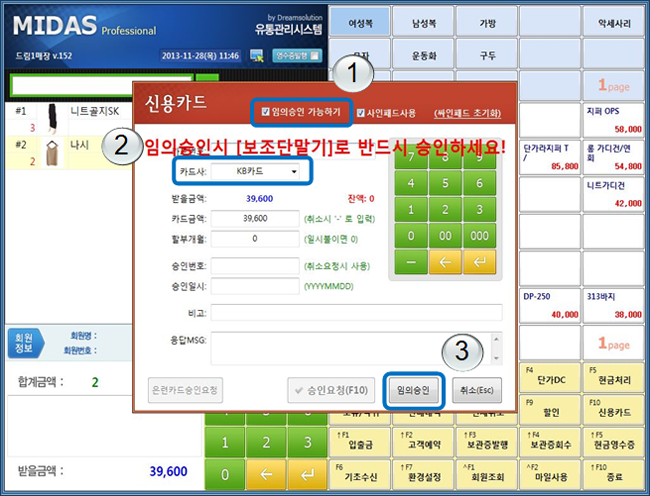The height and width of the screenshot is (496, 650).
Task: Add 313바지 38,000 product
Action: click(614, 305)
